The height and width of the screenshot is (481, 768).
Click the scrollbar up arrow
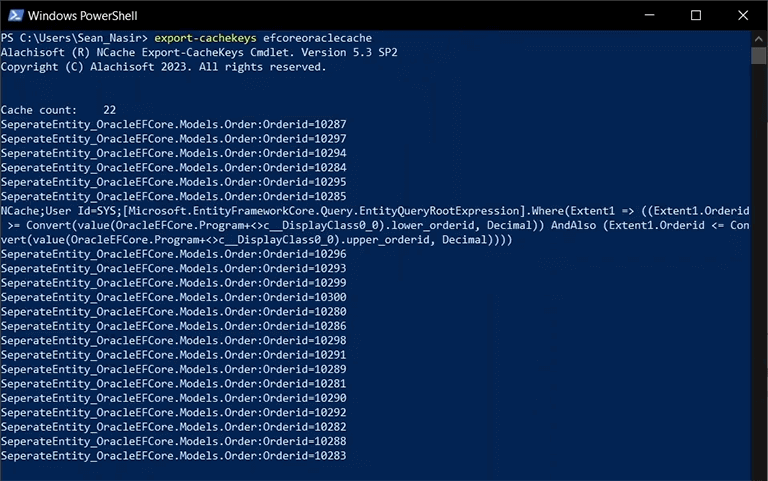[x=758, y=39]
